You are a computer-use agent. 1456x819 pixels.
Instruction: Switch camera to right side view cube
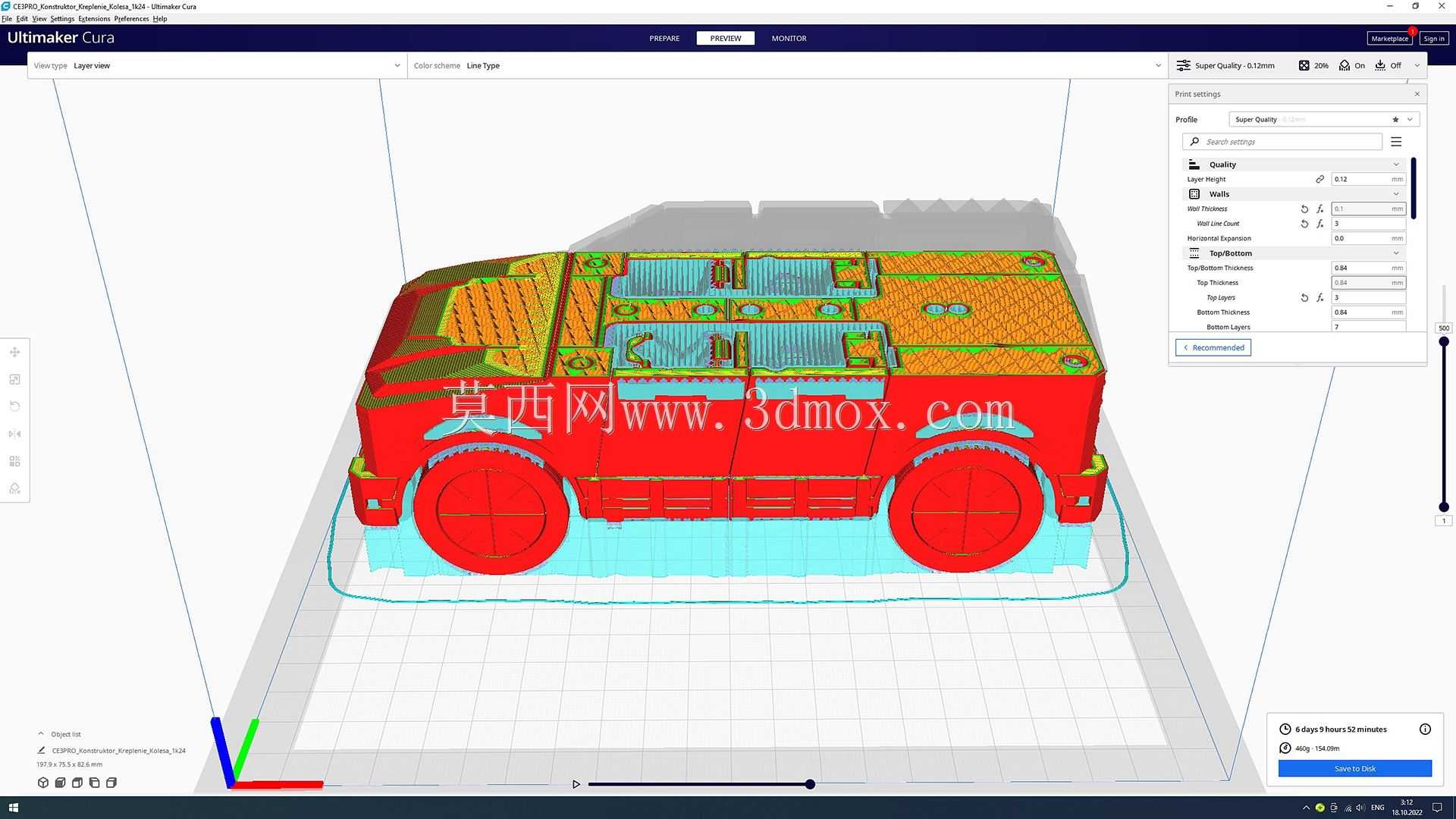click(111, 783)
